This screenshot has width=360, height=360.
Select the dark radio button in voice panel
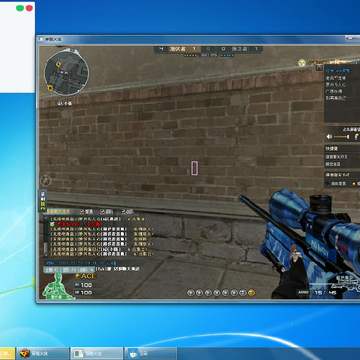[328, 183]
